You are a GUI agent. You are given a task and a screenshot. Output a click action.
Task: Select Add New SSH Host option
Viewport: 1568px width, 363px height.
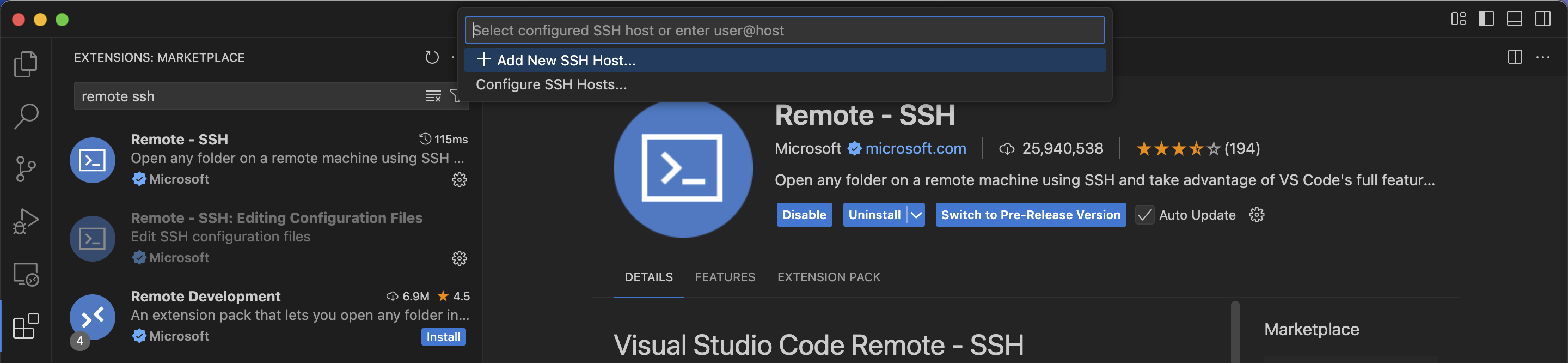[785, 60]
